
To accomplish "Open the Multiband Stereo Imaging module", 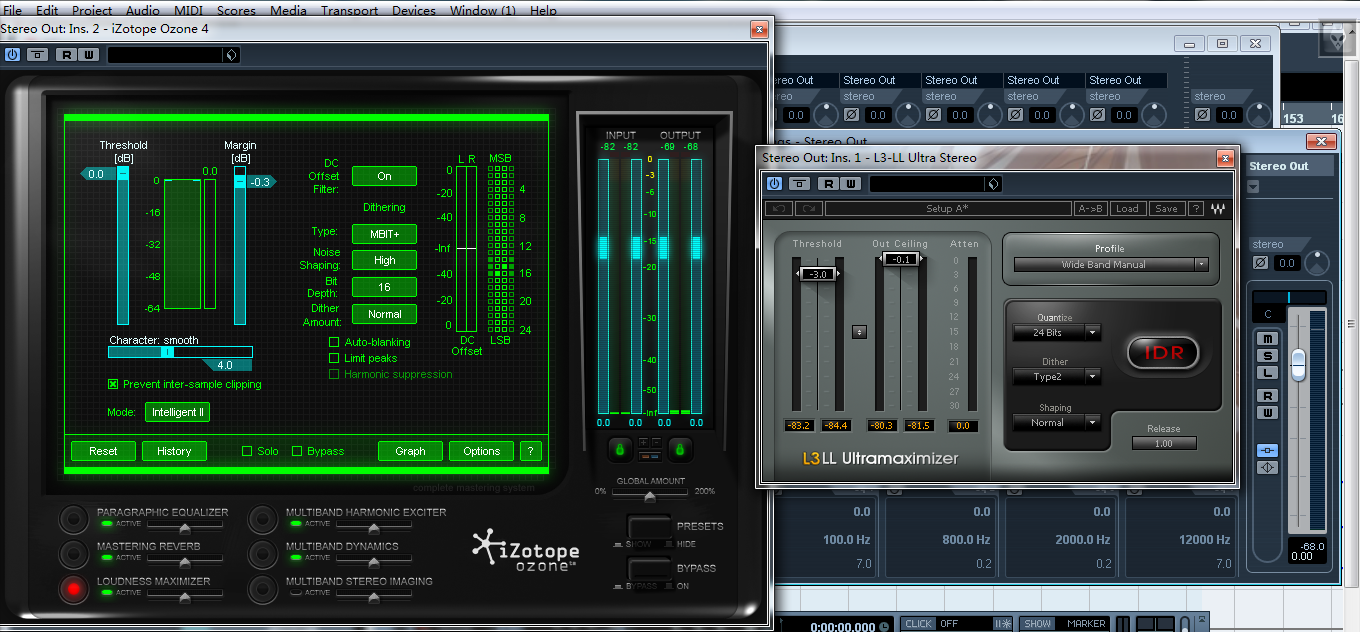I will click(x=263, y=588).
